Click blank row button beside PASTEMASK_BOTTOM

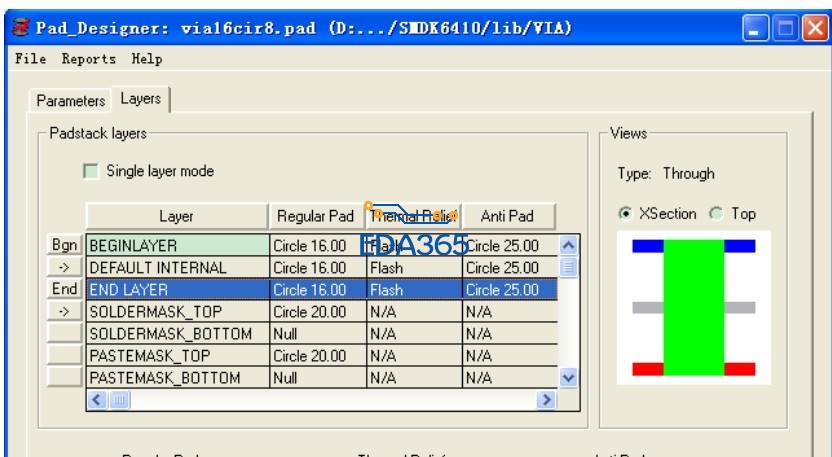pyautogui.click(x=65, y=377)
